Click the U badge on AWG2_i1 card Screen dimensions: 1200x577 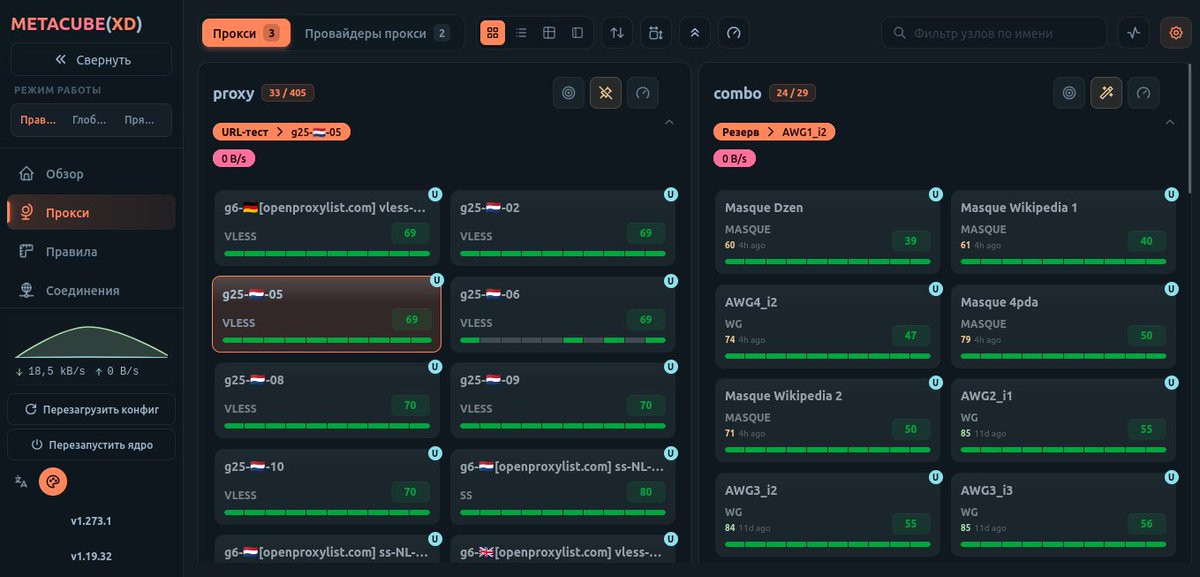(x=1171, y=382)
